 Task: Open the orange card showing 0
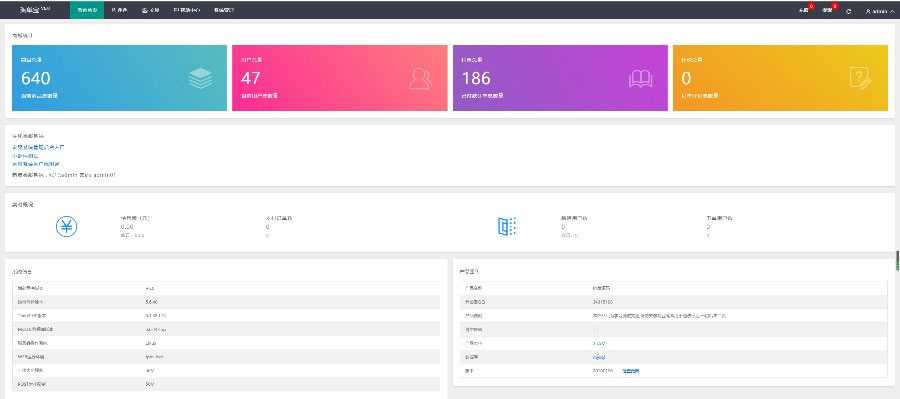point(780,78)
